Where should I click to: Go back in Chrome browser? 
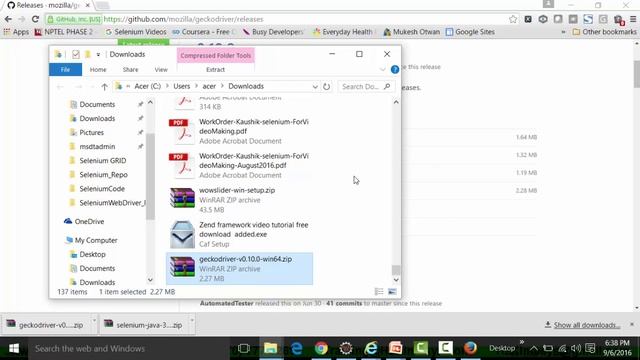tap(8, 19)
